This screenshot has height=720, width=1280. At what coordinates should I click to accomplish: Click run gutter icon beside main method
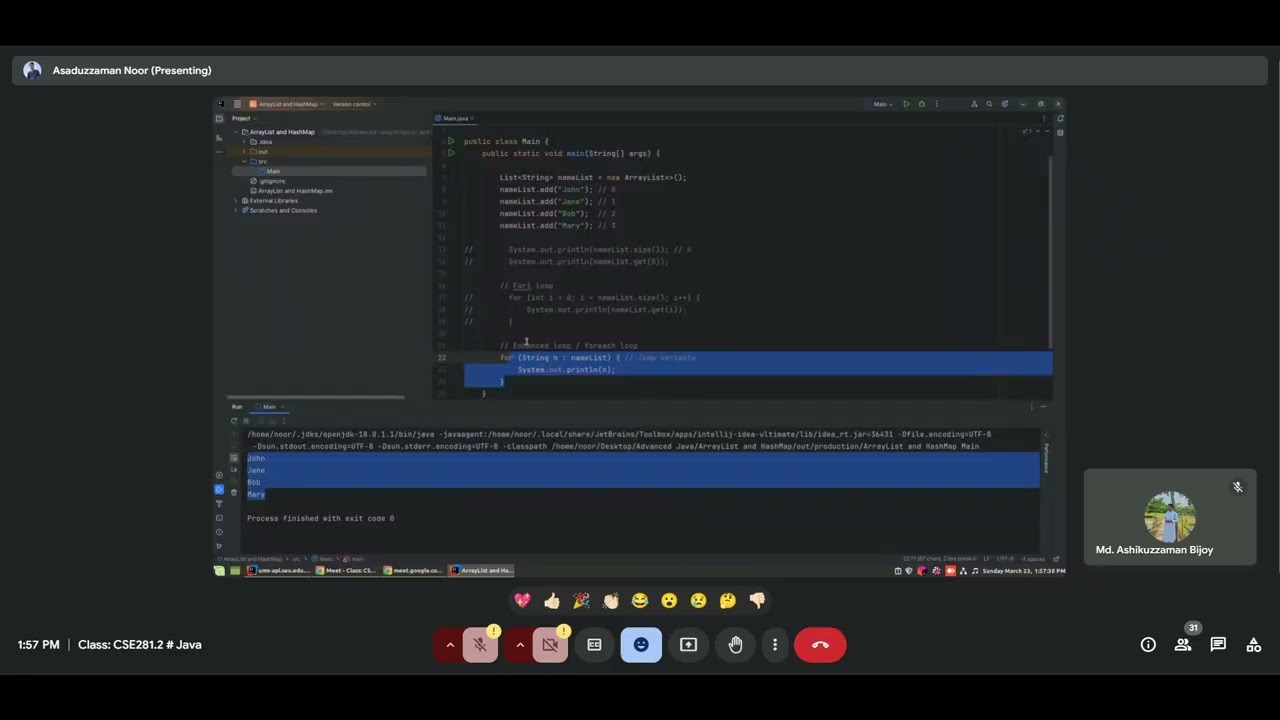click(451, 153)
